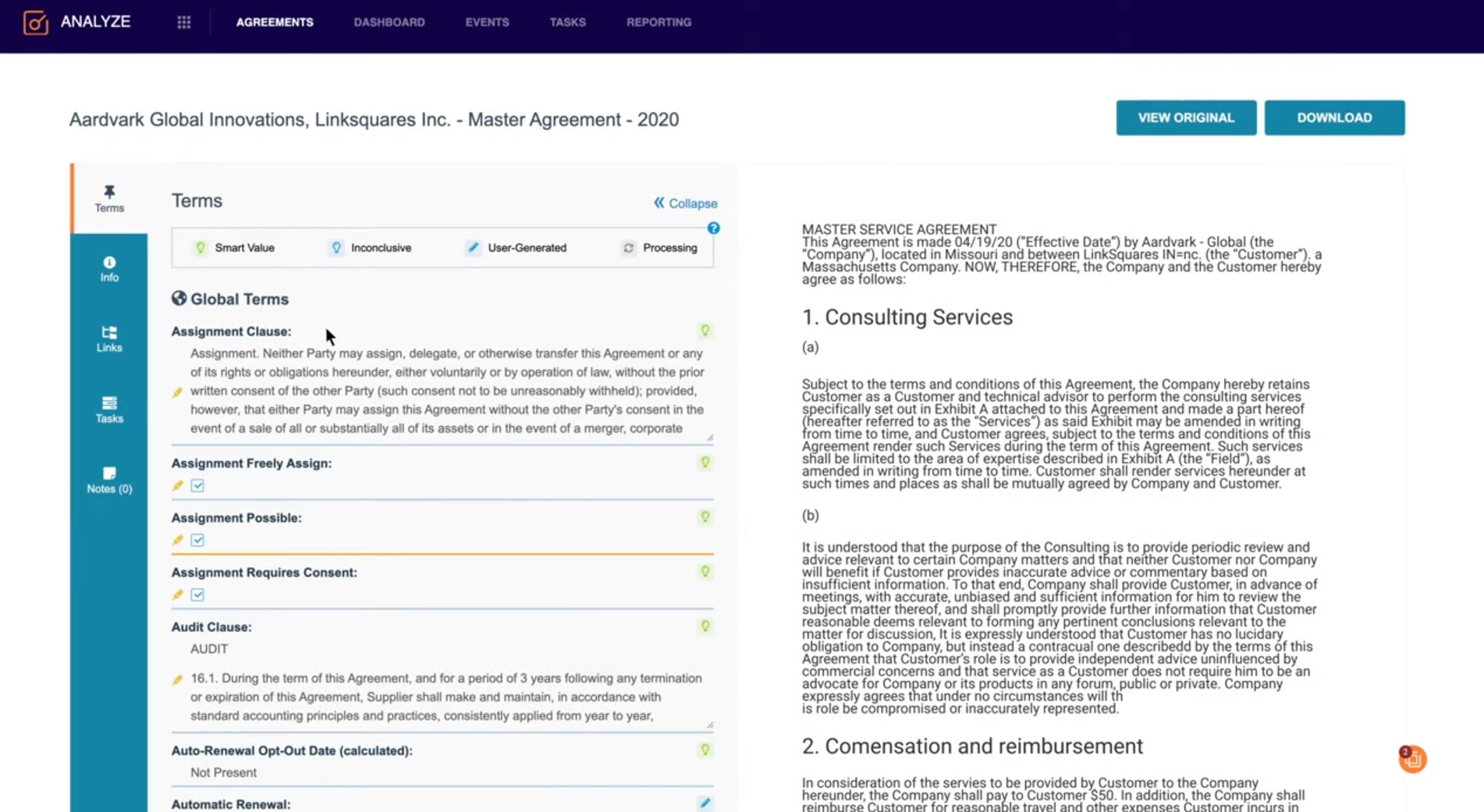Image resolution: width=1484 pixels, height=812 pixels.
Task: Click smart value bulb for Assignment Possible
Action: point(705,517)
